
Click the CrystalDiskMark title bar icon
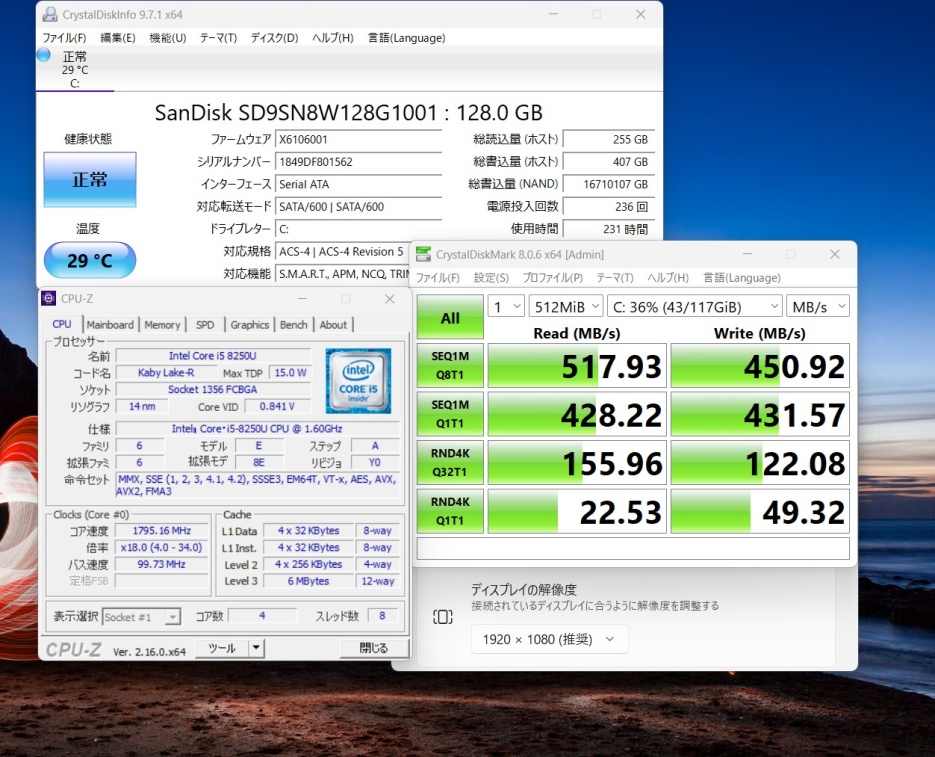423,254
